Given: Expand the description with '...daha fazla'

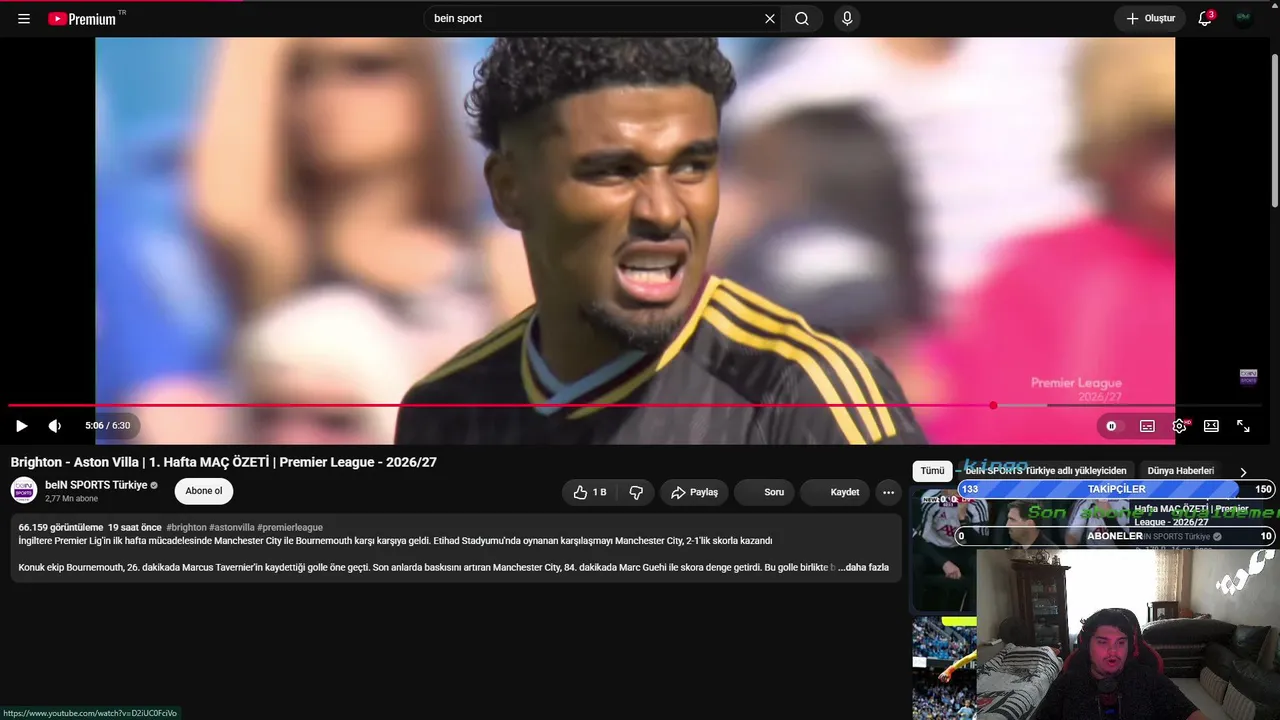Looking at the screenshot, I should pyautogui.click(x=863, y=567).
